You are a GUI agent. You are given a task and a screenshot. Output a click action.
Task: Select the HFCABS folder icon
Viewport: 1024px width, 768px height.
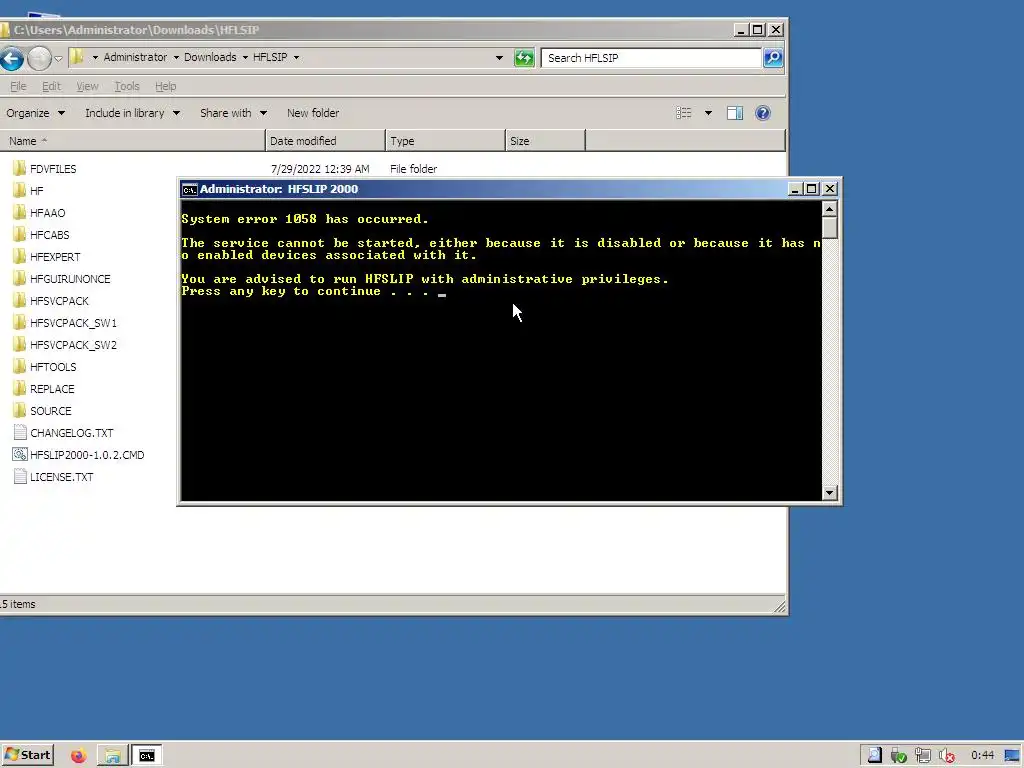coord(20,234)
